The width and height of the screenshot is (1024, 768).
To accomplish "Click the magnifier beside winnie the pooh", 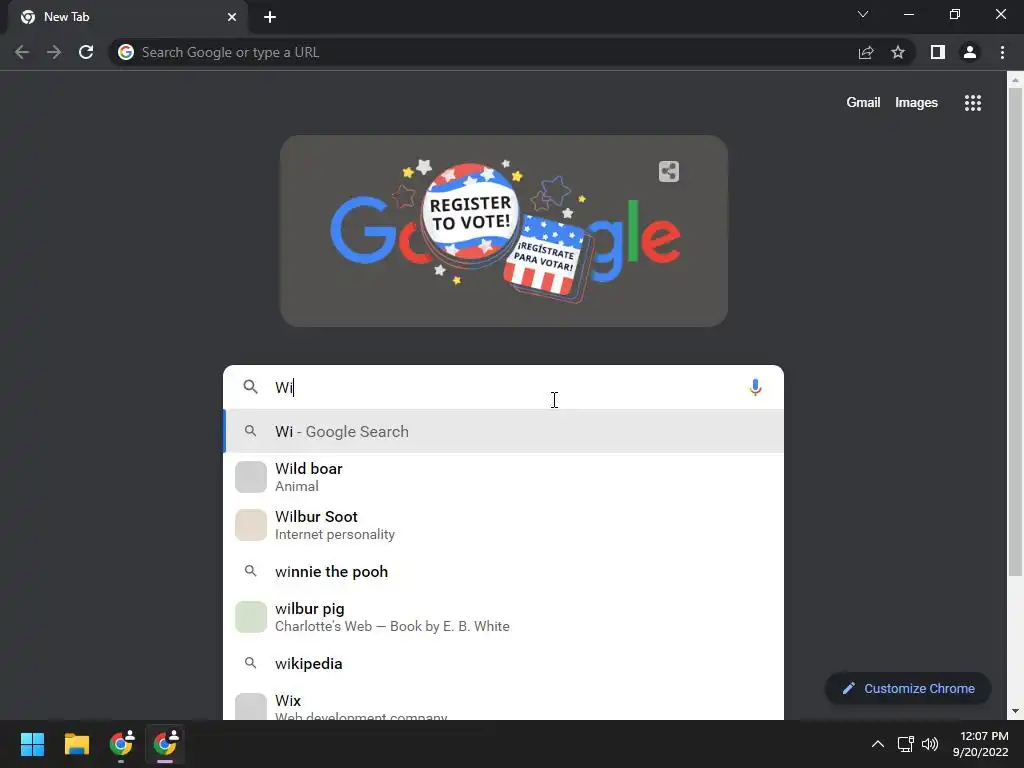I will coord(250,571).
